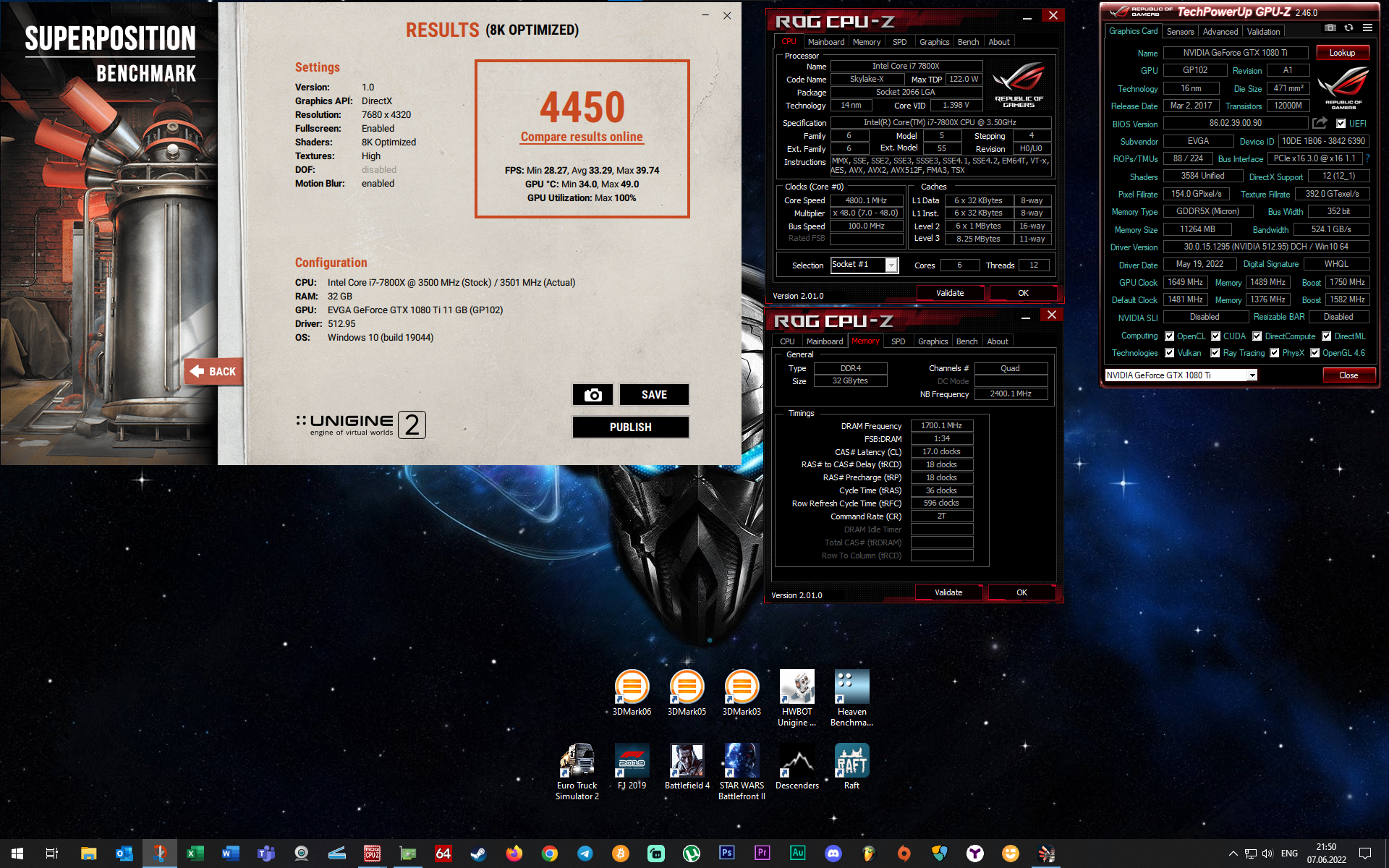Screen dimensions: 1389x868
Task: Click OK in the lower CPU-Z window
Action: [1021, 592]
